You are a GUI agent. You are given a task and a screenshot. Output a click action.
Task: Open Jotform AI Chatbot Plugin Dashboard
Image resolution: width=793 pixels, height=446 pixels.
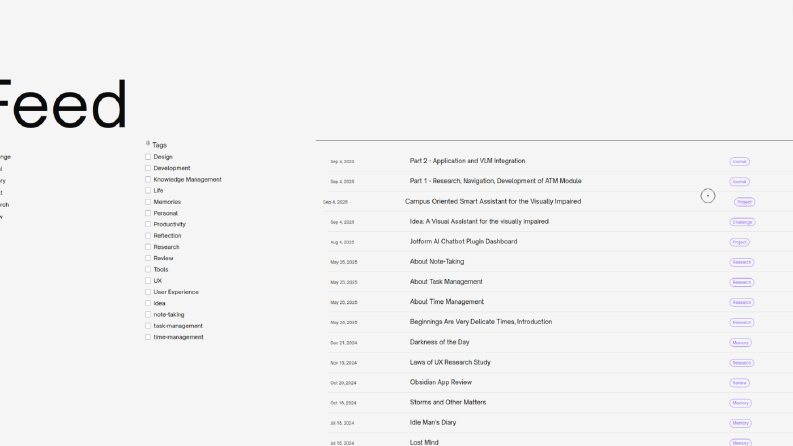click(x=463, y=242)
